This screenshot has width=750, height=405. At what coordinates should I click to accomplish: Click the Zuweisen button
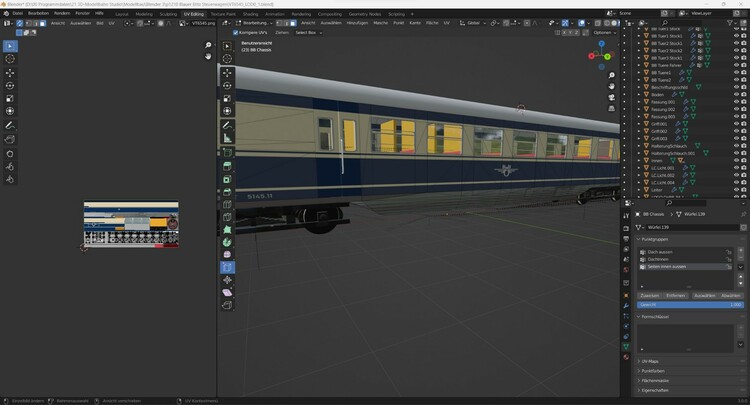pos(649,296)
